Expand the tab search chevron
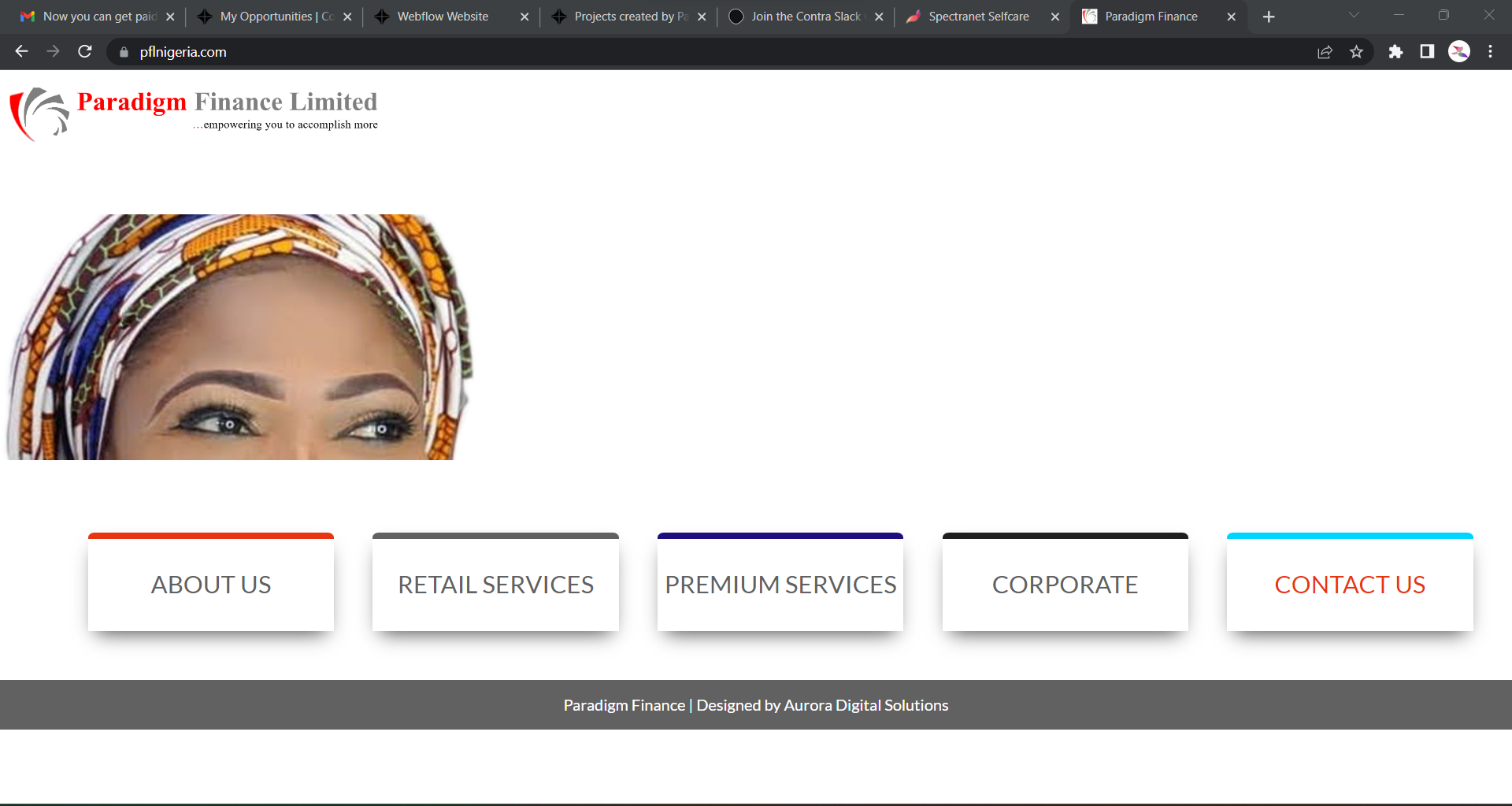Image resolution: width=1512 pixels, height=806 pixels. (1354, 15)
